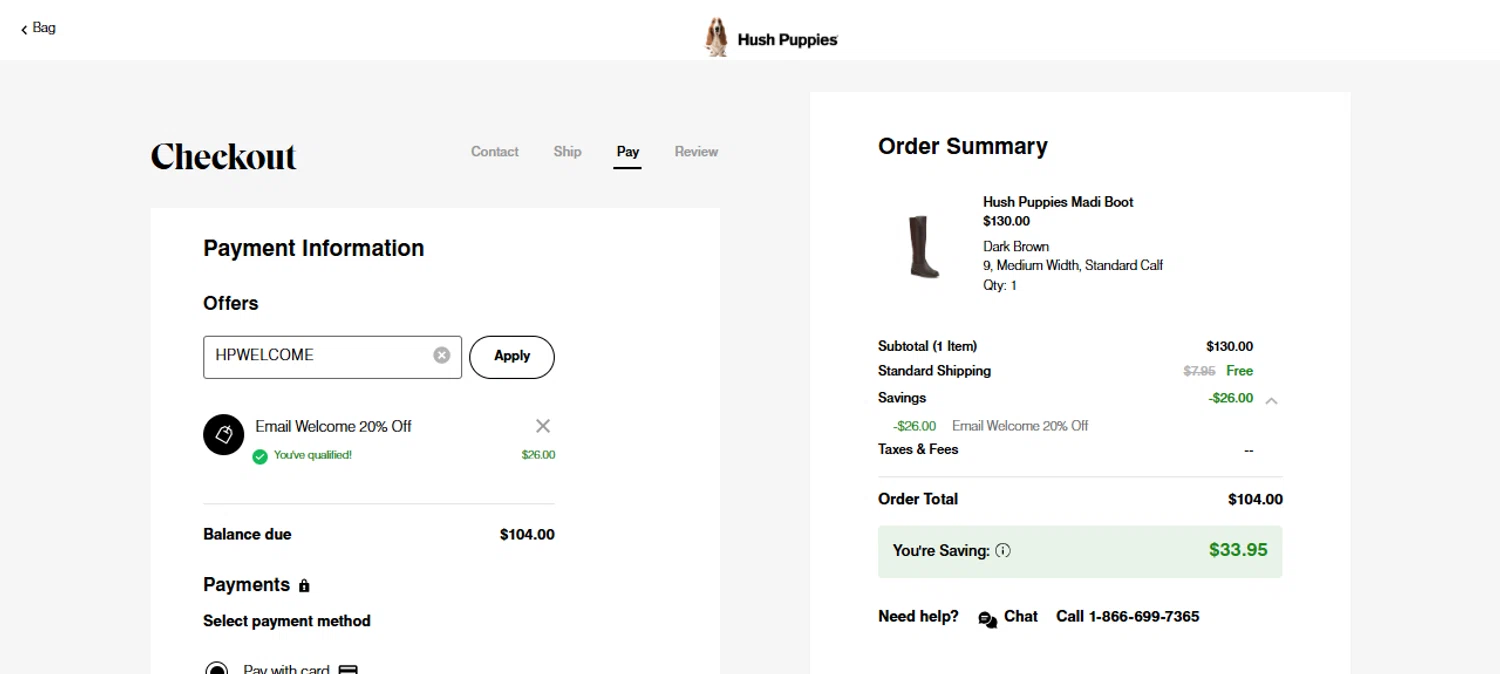Select the Pay checkout step
1500x674 pixels.
point(628,152)
